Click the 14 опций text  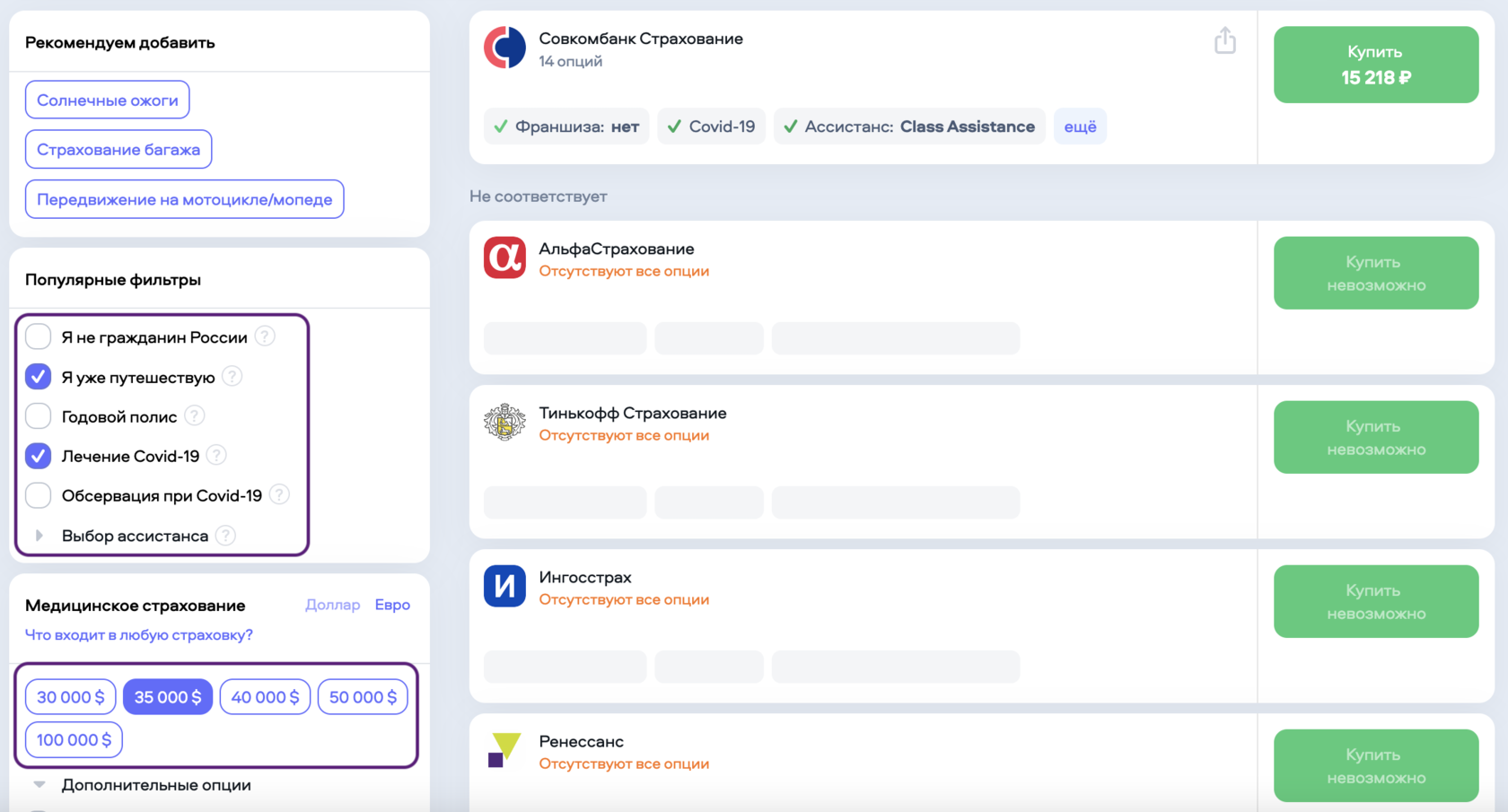[x=570, y=61]
